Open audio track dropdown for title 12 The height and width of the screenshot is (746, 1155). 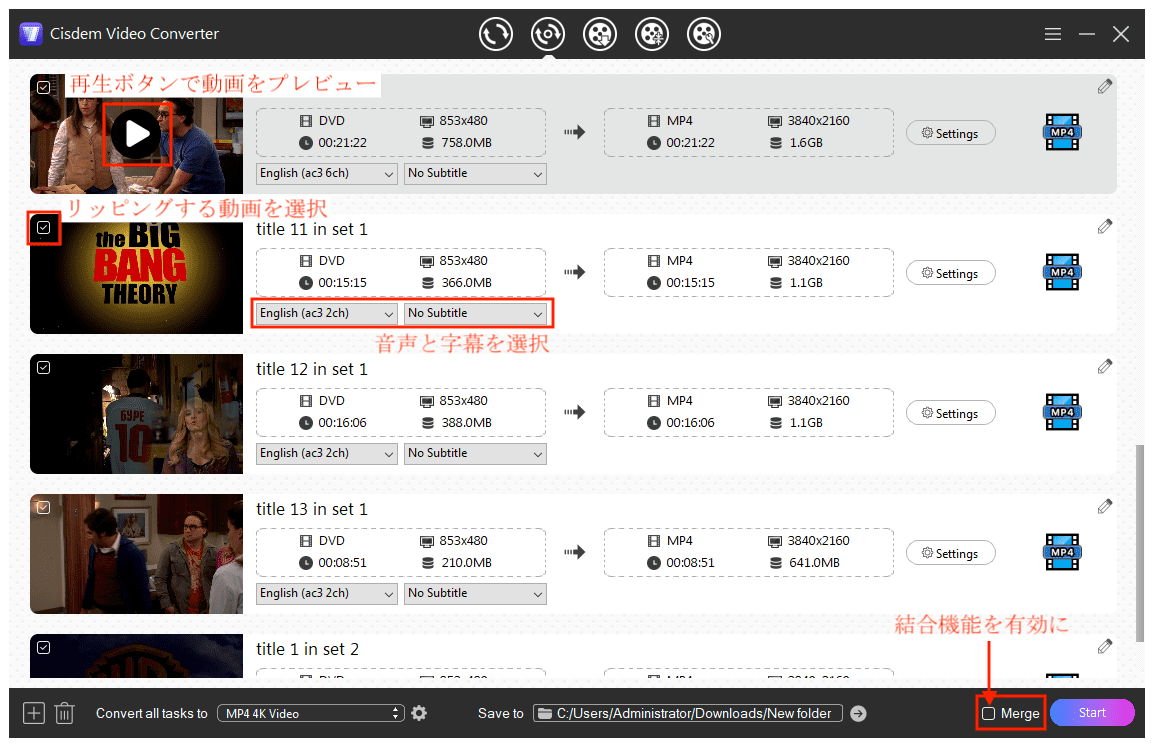pyautogui.click(x=327, y=454)
